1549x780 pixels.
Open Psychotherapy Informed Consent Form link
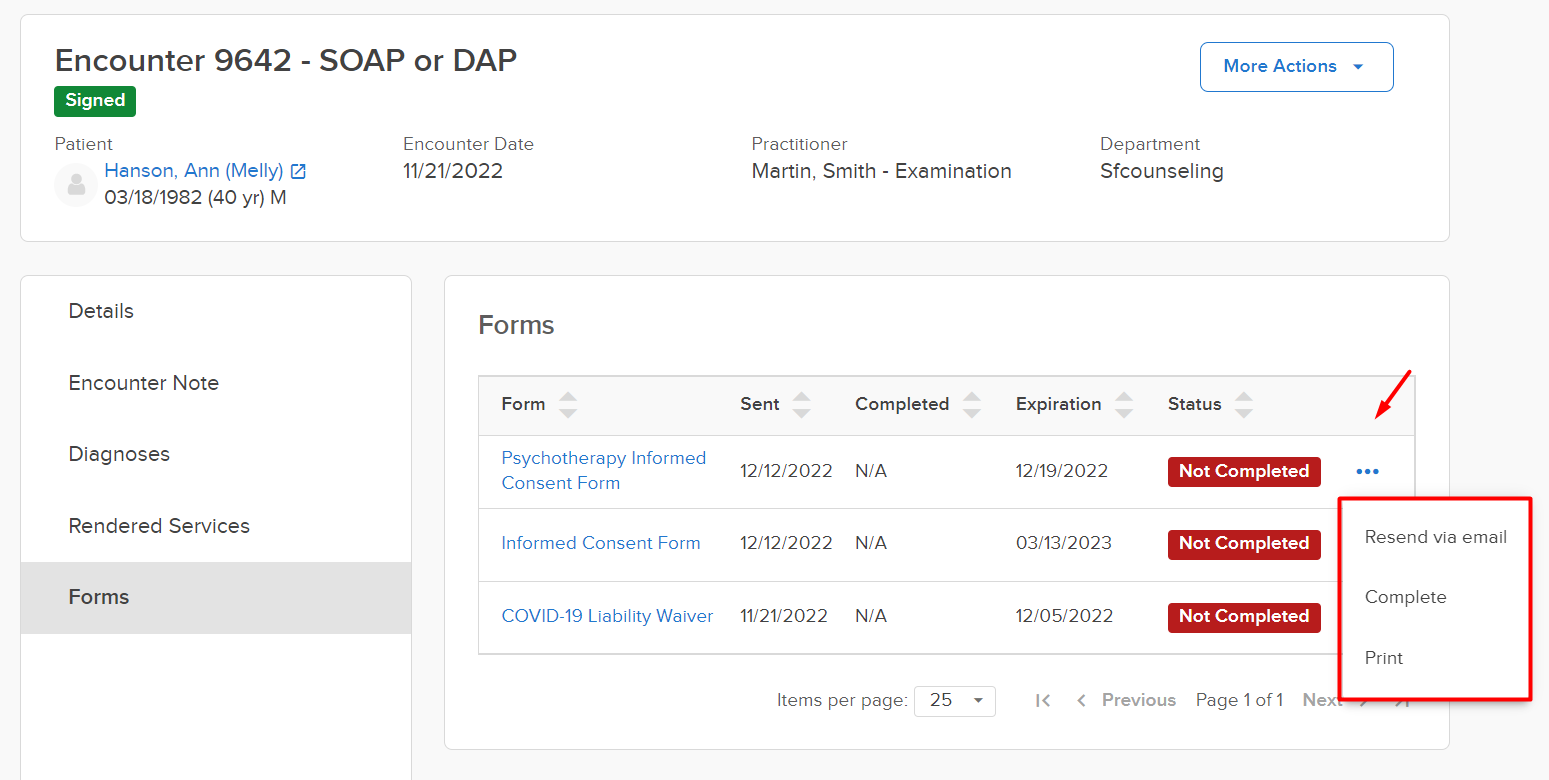coord(604,470)
